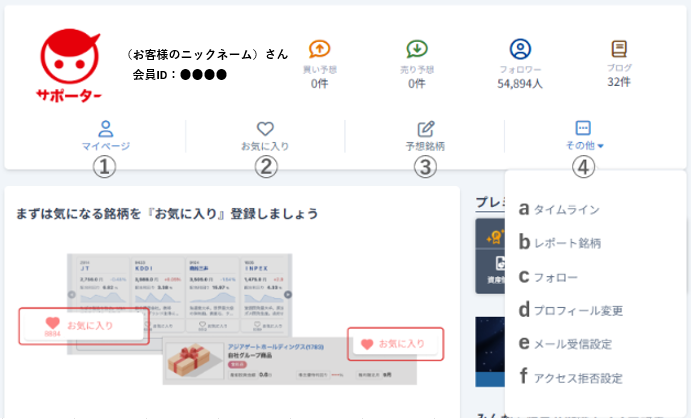Click the orange 買い予想 up-arrow icon
Image resolution: width=691 pixels, height=419 pixels.
click(319, 49)
